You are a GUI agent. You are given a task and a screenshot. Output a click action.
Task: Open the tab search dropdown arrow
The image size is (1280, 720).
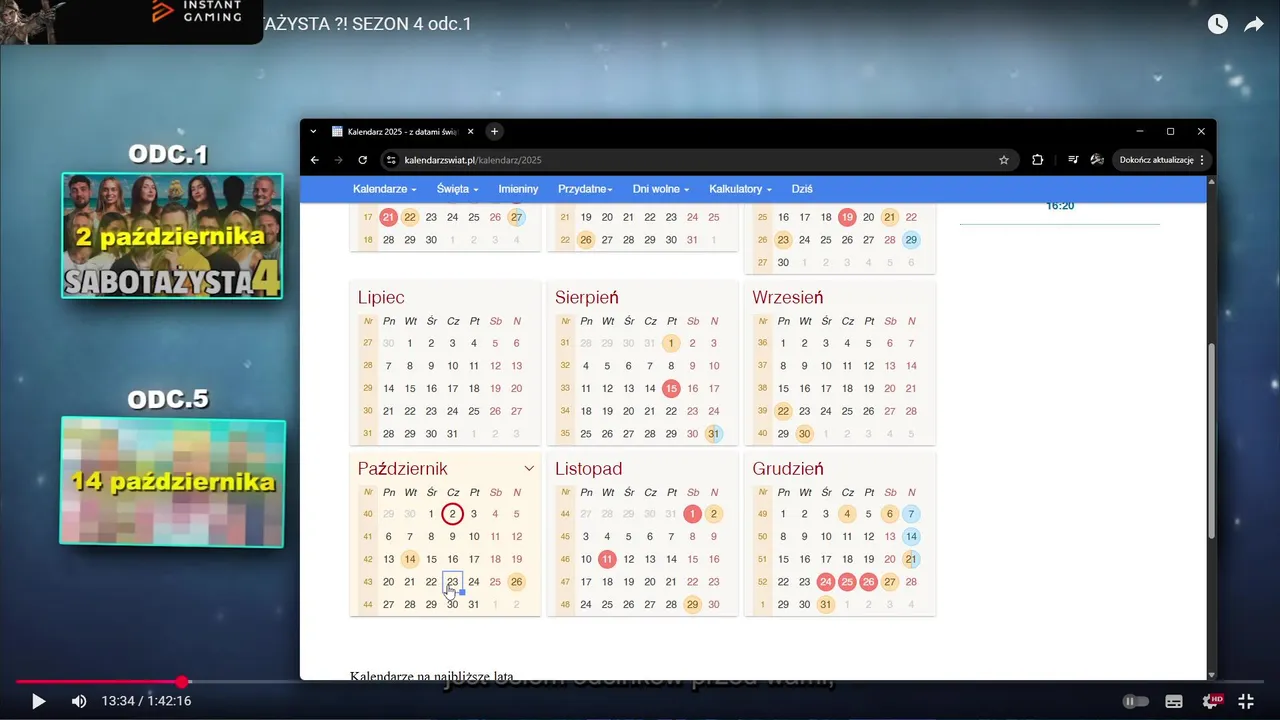[x=313, y=132]
